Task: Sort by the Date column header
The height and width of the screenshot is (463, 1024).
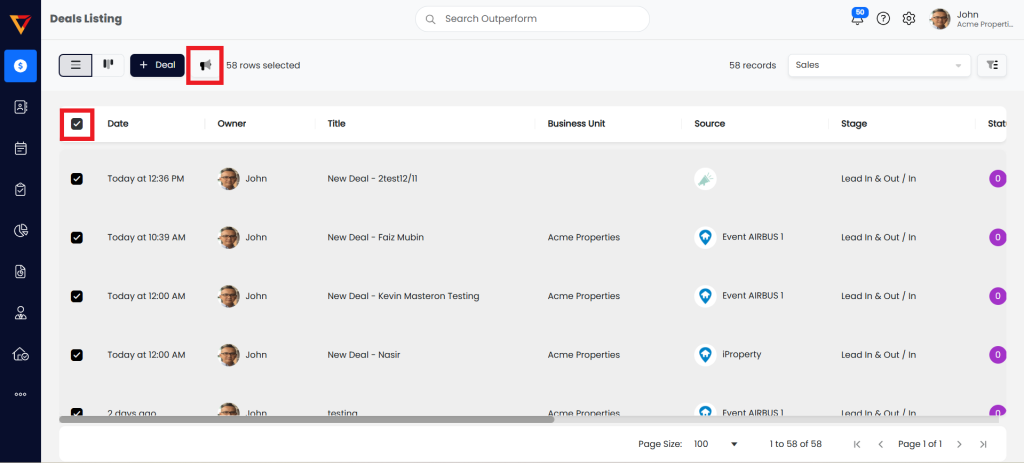Action: click(x=118, y=124)
